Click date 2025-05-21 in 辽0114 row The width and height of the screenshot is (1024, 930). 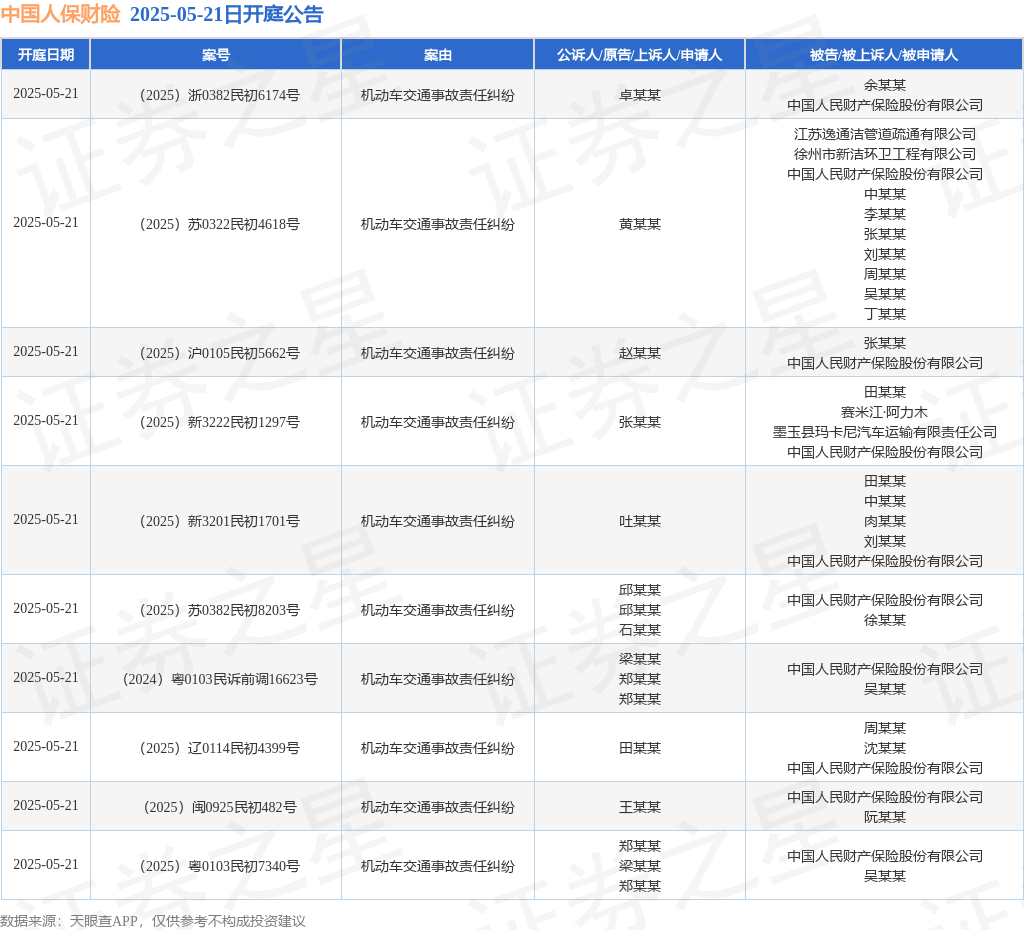click(x=46, y=746)
